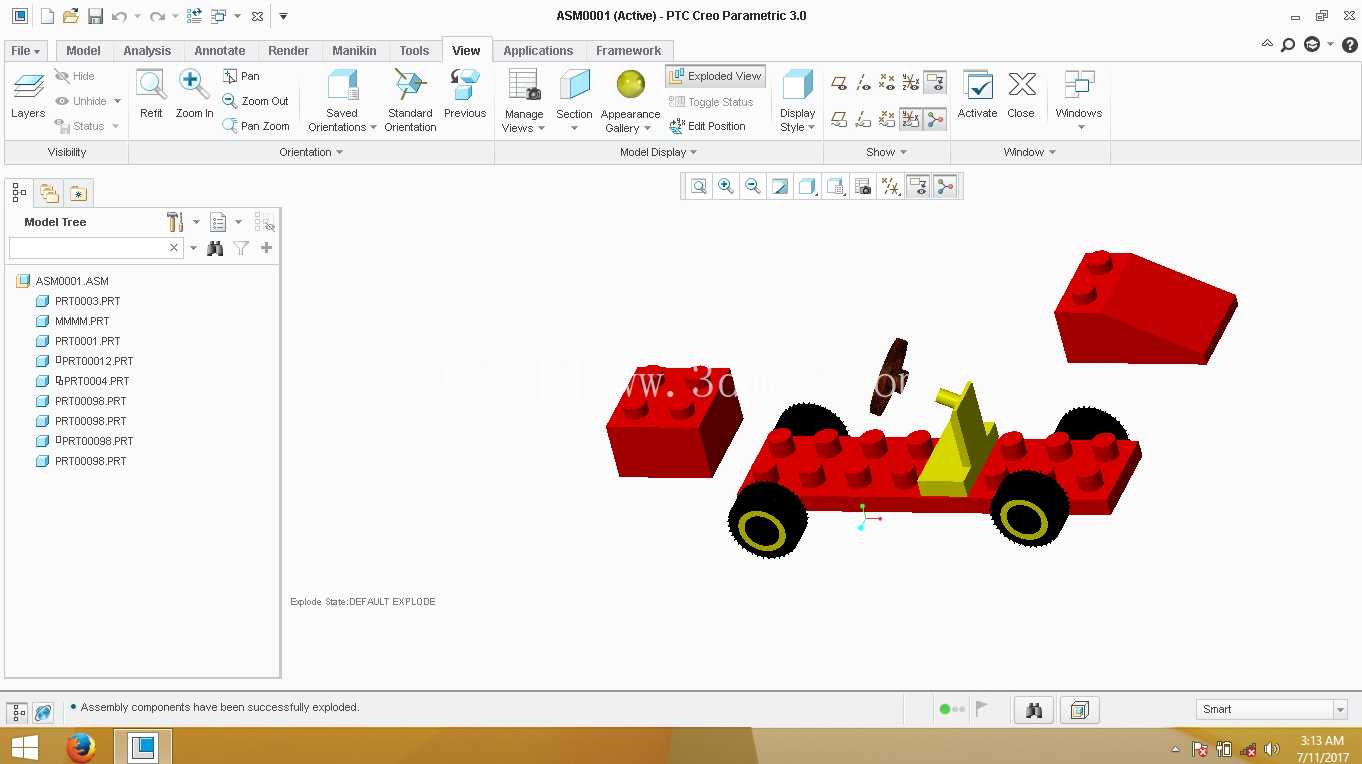Toggle the Exploded View button

click(x=715, y=76)
